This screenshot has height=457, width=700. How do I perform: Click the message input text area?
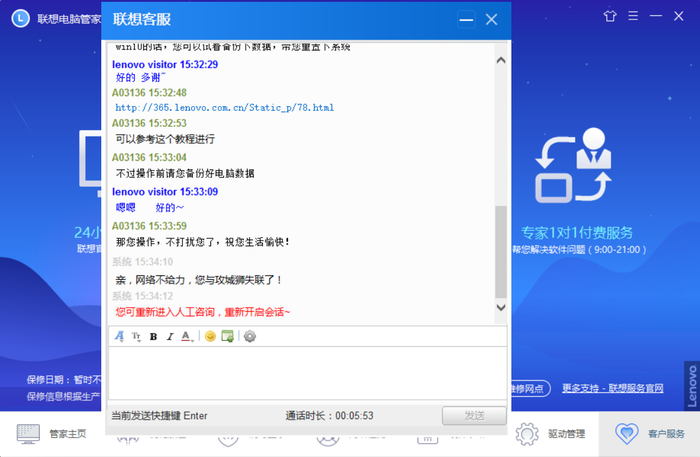click(x=307, y=372)
